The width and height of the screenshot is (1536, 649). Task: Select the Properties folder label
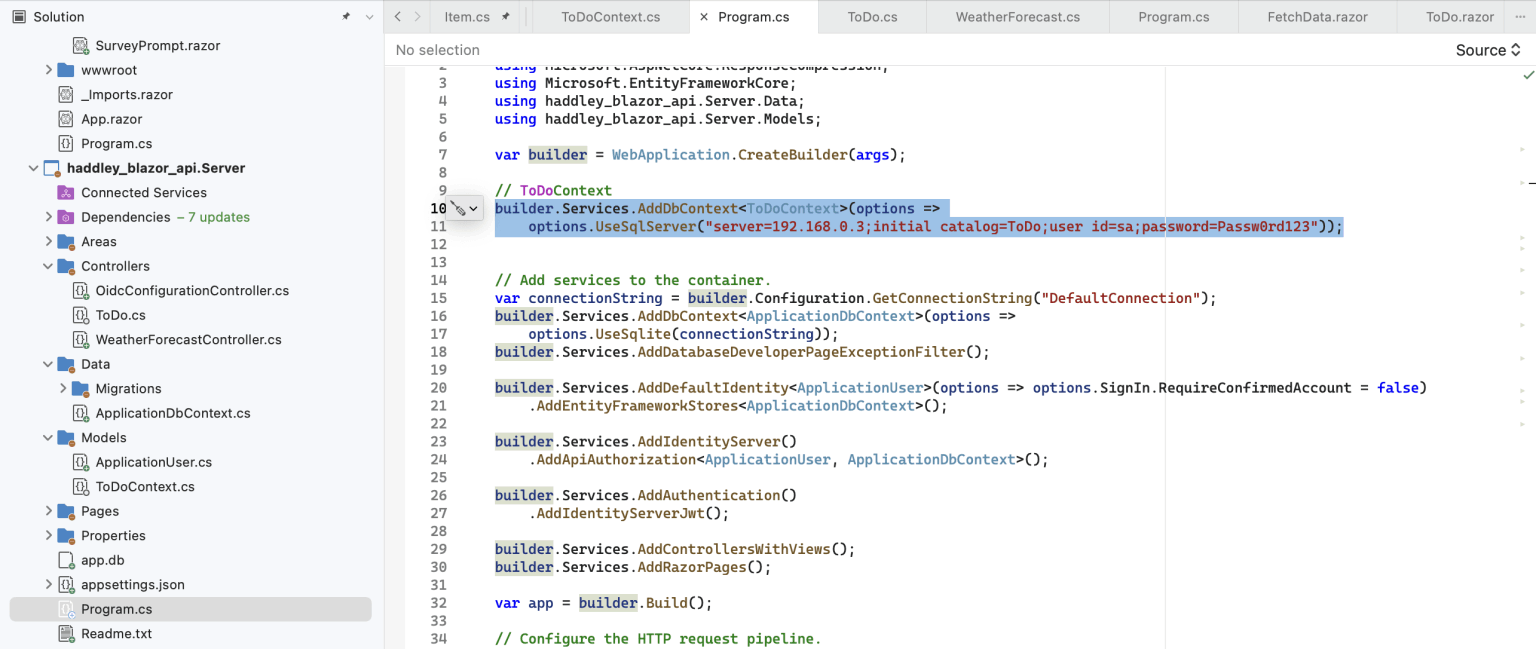click(113, 535)
